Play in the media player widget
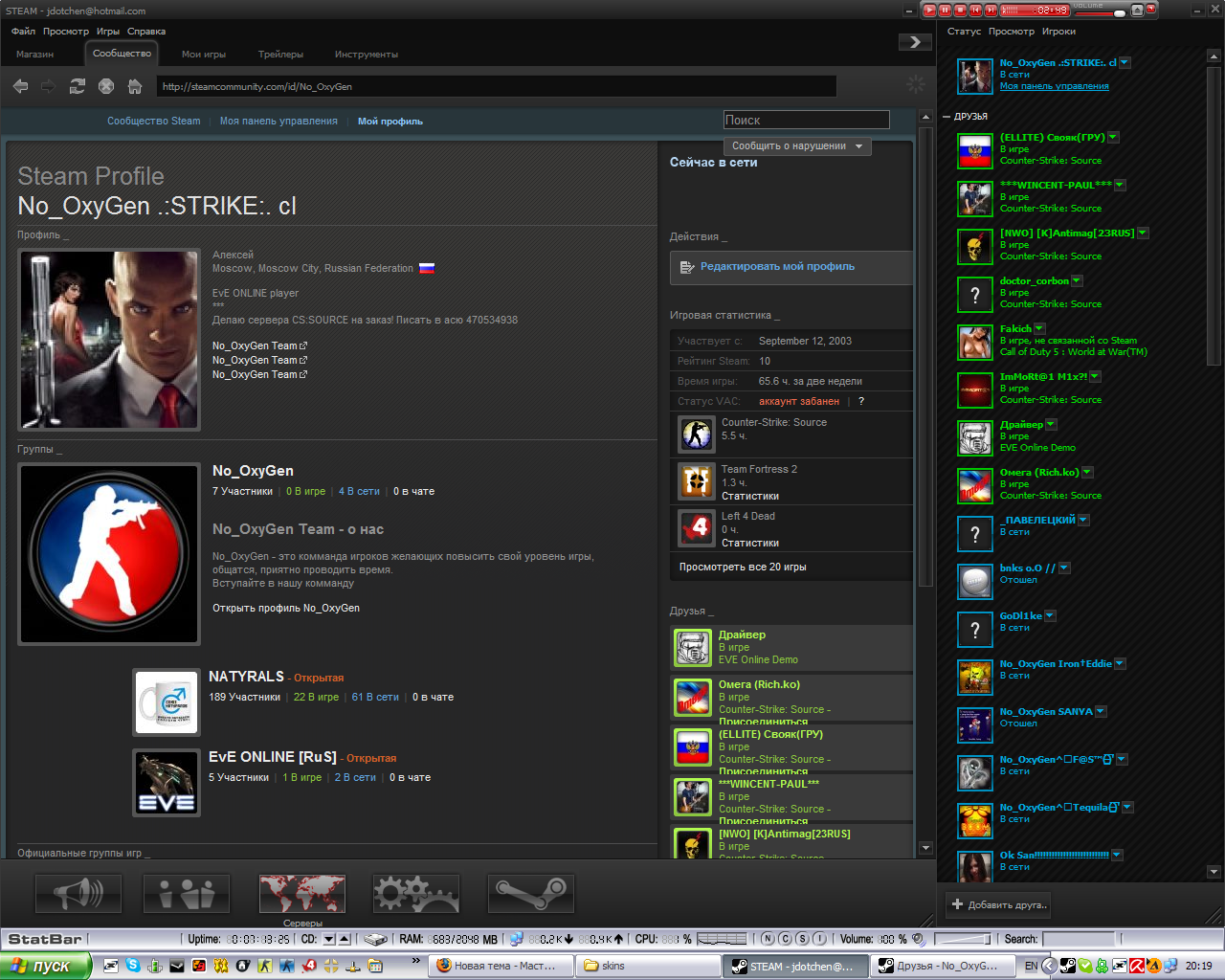Viewport: 1225px width, 980px height. [929, 10]
